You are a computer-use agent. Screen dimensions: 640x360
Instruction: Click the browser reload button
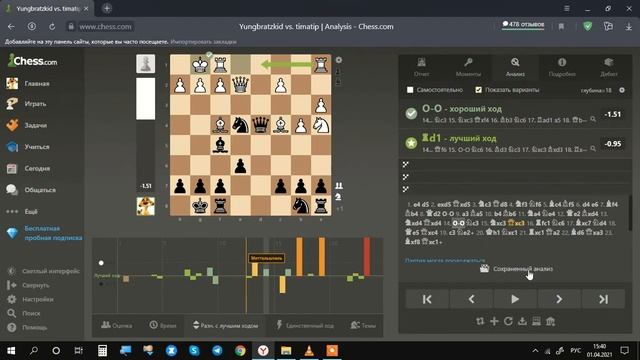[x=52, y=27]
